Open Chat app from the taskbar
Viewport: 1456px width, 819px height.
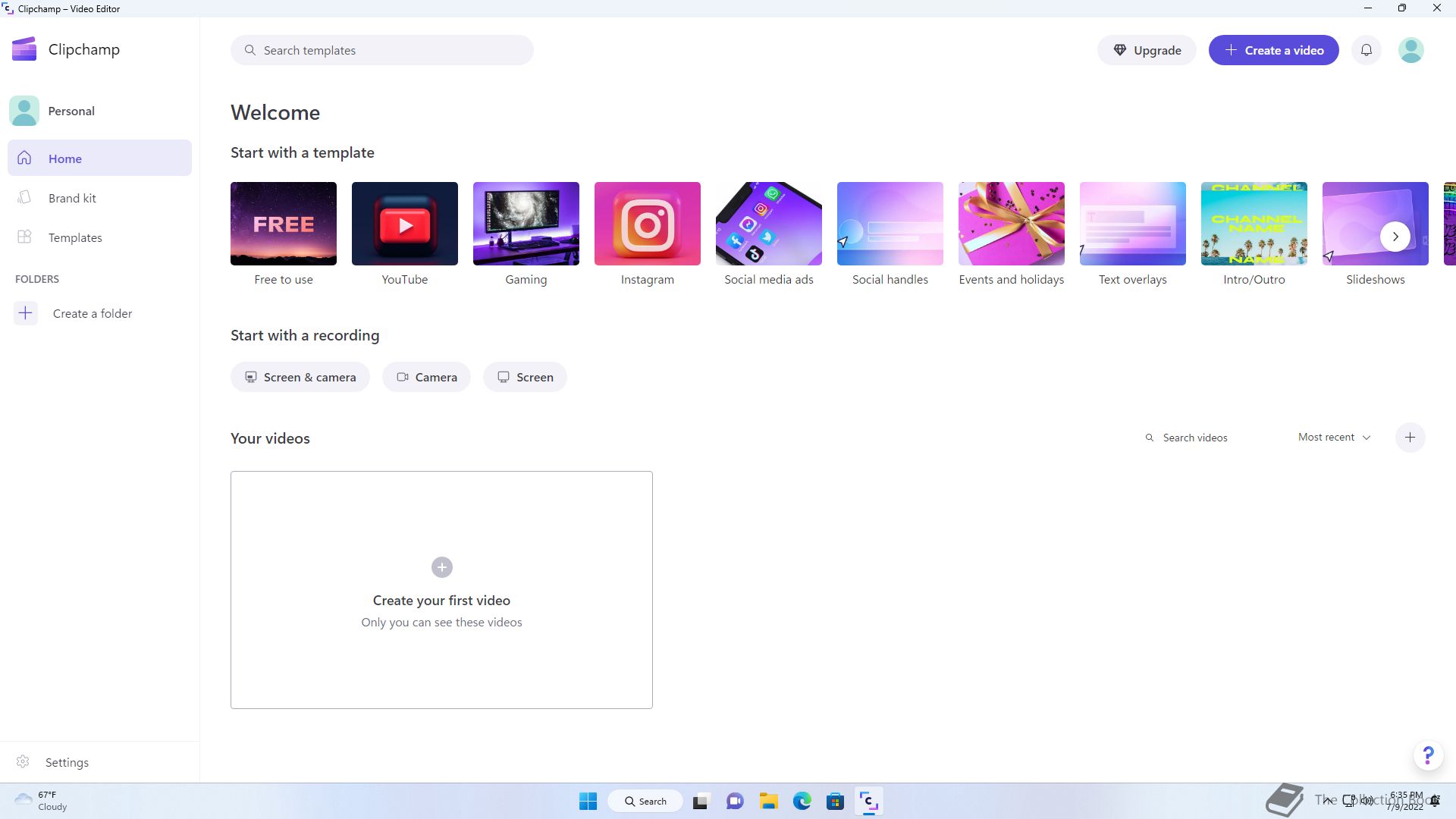[735, 801]
